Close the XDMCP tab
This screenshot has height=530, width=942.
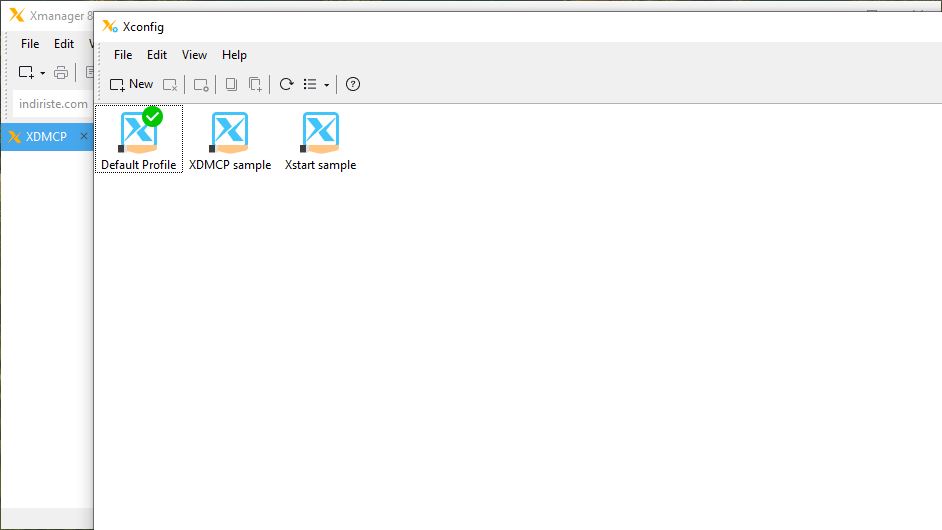(83, 137)
